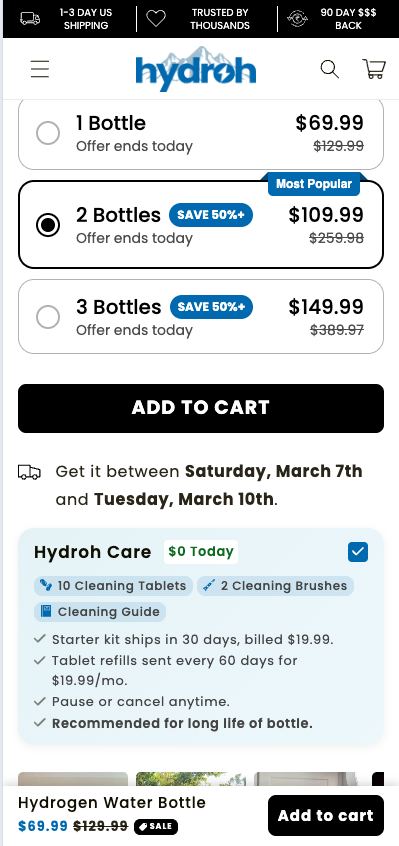The height and width of the screenshot is (846, 399).
Task: Click the 2 Cleaning Brushes tag
Action: [x=276, y=586]
